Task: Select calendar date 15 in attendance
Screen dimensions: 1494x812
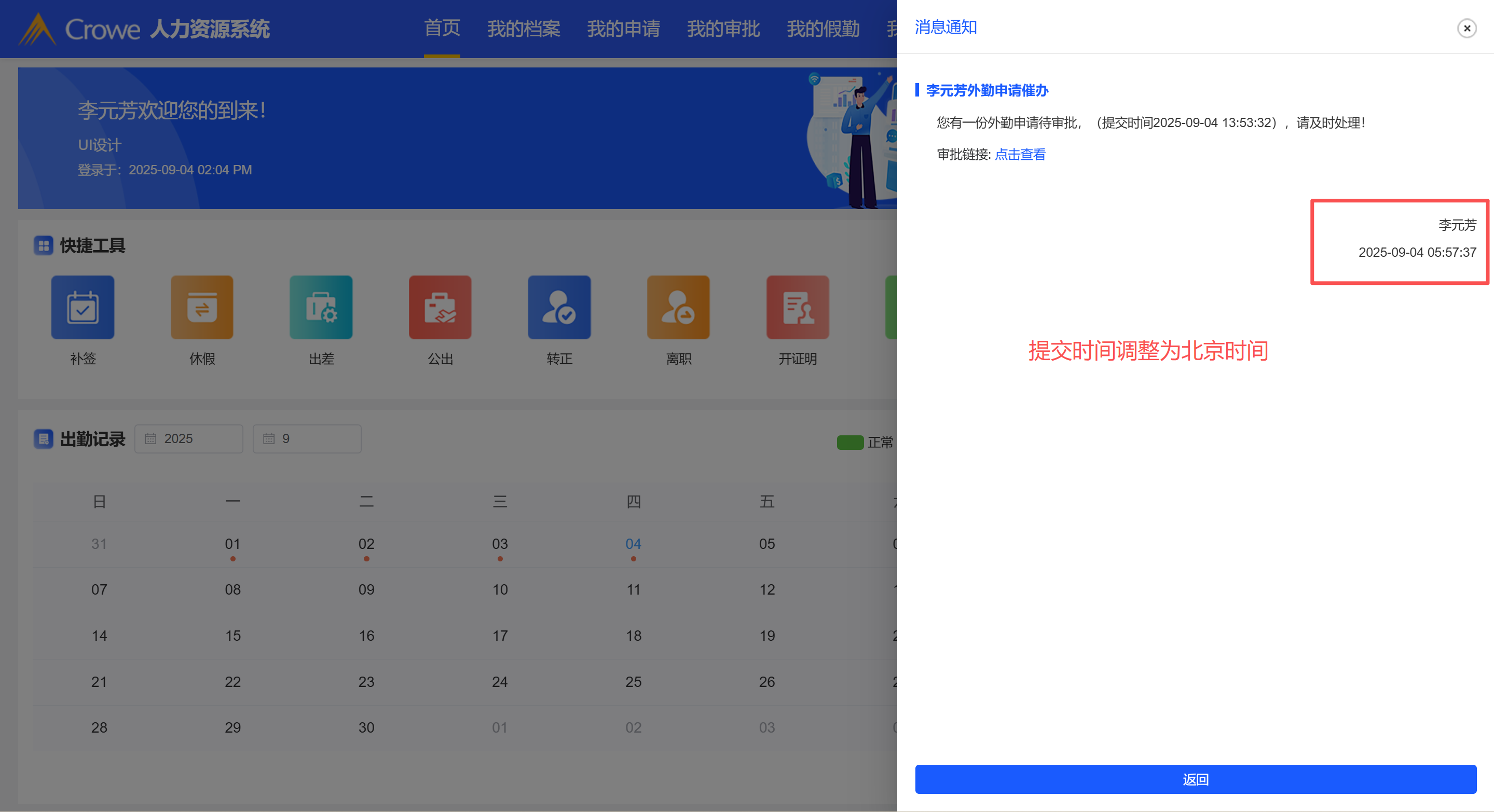Action: click(232, 636)
